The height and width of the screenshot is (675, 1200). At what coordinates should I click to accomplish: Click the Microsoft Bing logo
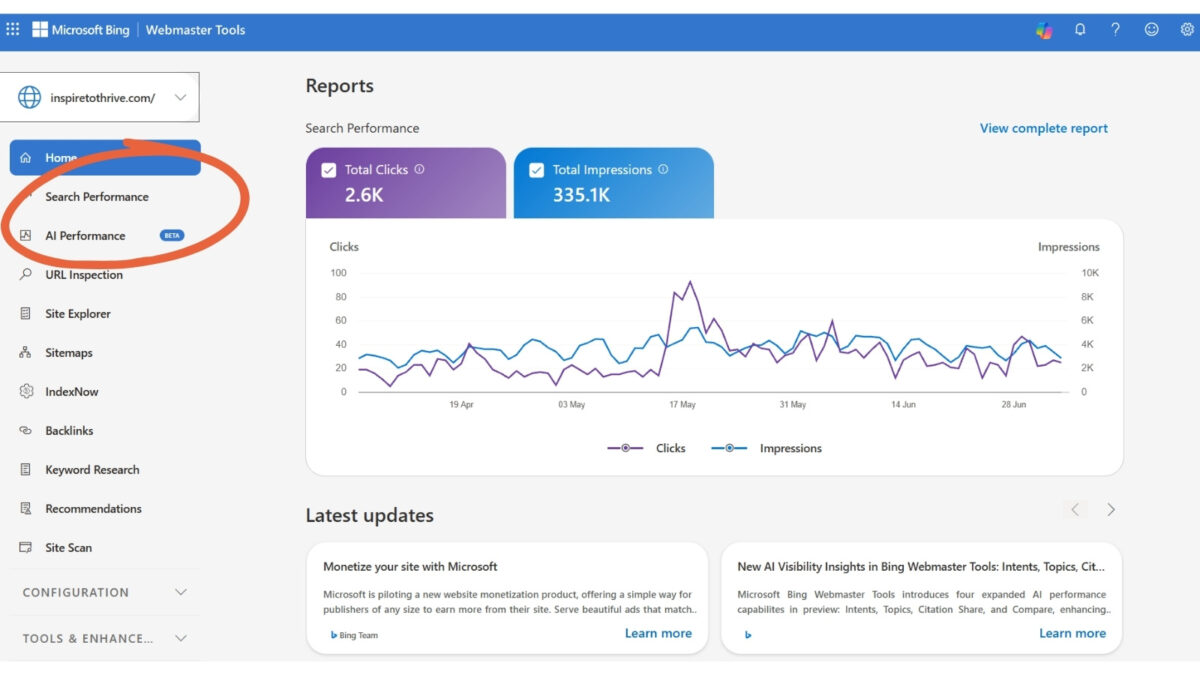(81, 30)
